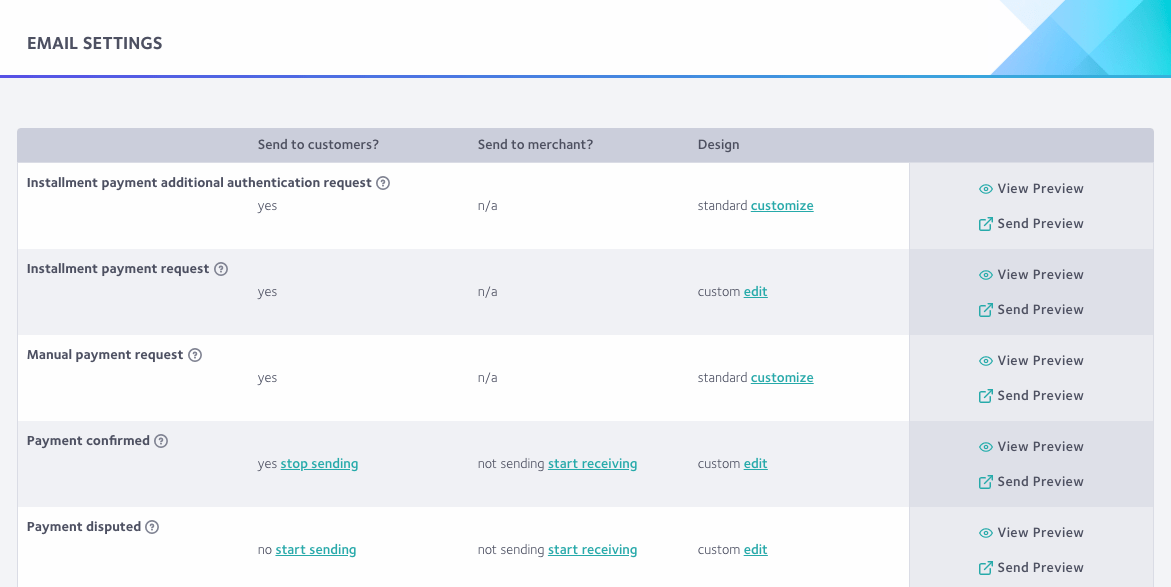
Task: Edit the Payment confirmed custom design
Action: 756,464
